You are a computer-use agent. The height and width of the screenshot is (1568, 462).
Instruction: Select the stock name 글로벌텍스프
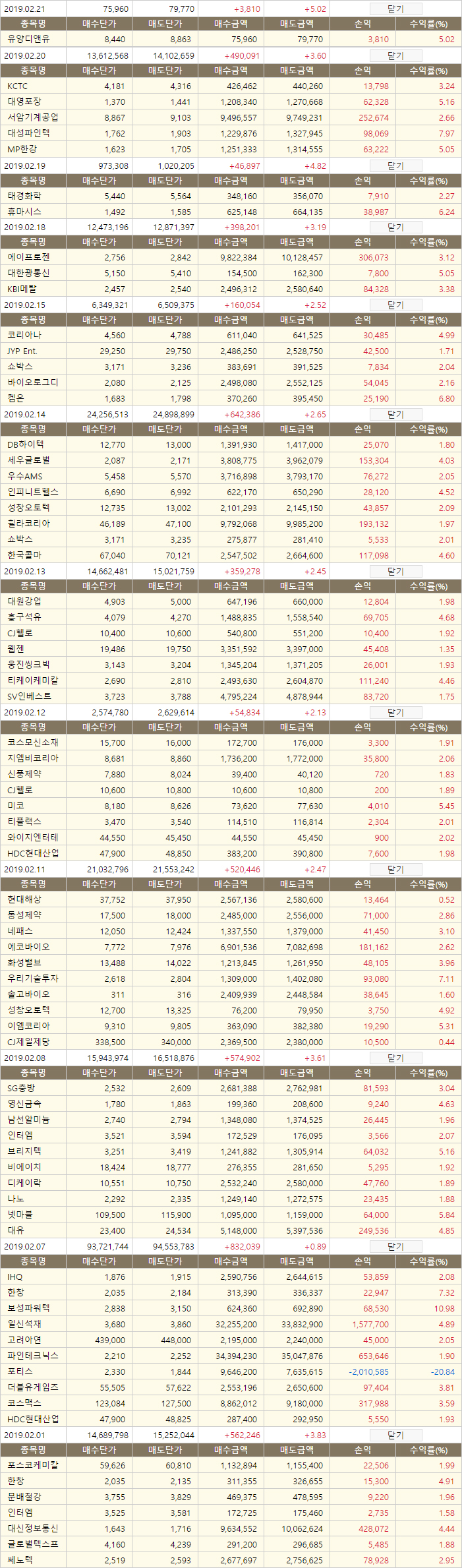(x=33, y=1545)
